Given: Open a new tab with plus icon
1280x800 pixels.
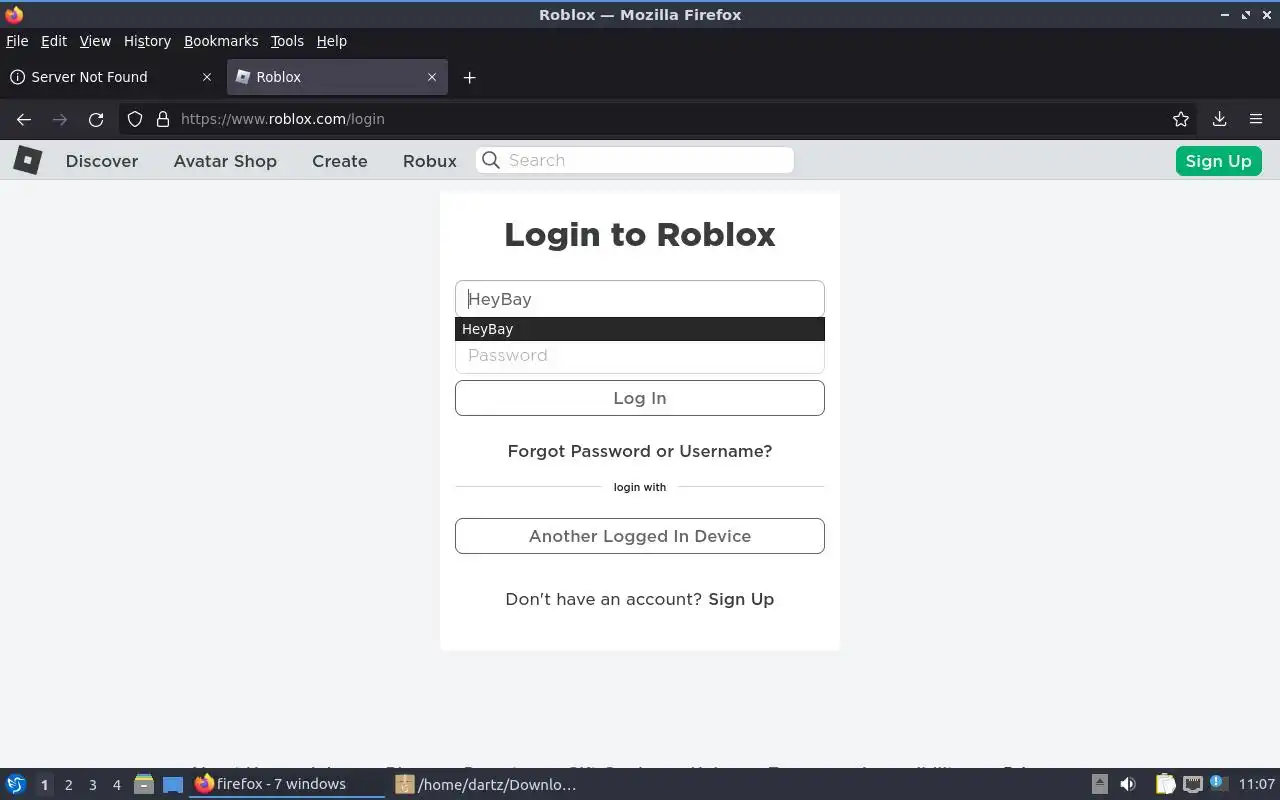Looking at the screenshot, I should pyautogui.click(x=469, y=77).
